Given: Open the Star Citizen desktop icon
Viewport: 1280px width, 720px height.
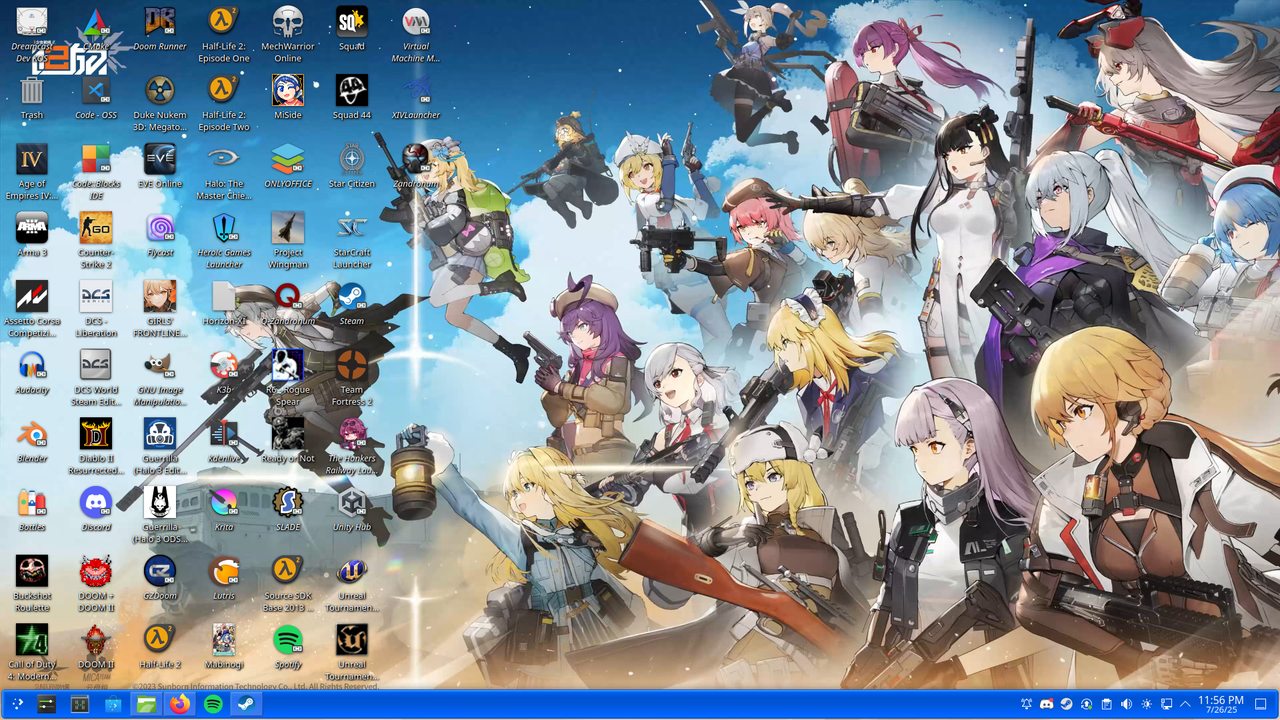Looking at the screenshot, I should (x=352, y=160).
